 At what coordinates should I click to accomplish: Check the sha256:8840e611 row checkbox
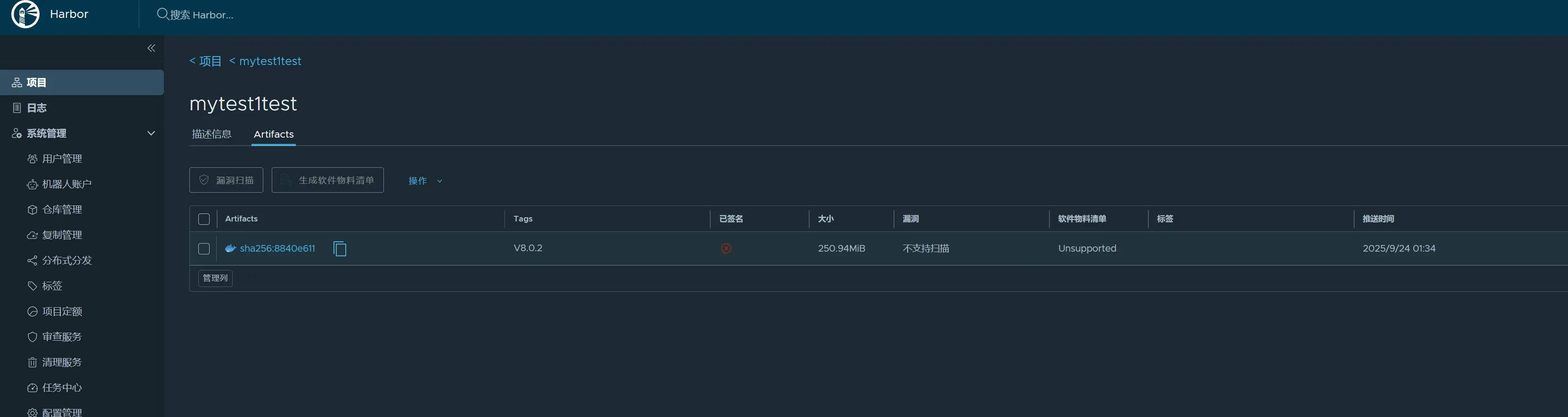pyautogui.click(x=204, y=248)
